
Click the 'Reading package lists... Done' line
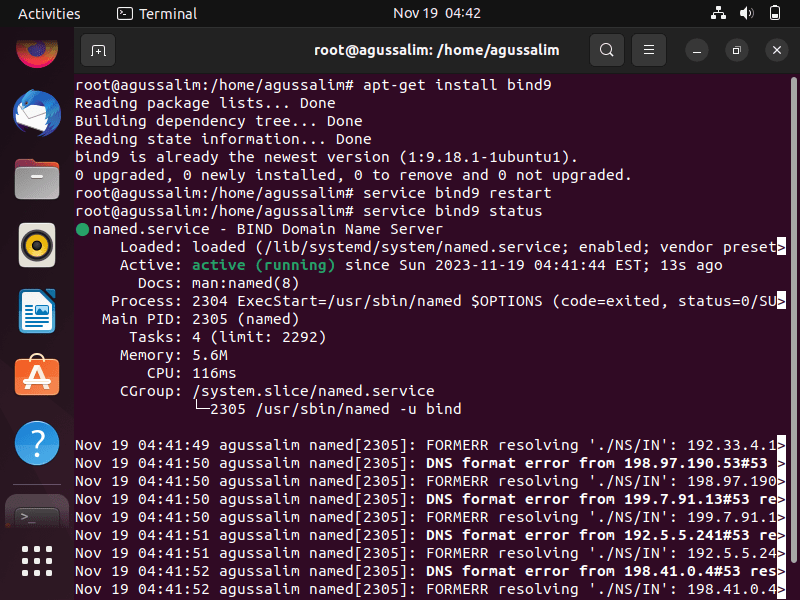[205, 103]
